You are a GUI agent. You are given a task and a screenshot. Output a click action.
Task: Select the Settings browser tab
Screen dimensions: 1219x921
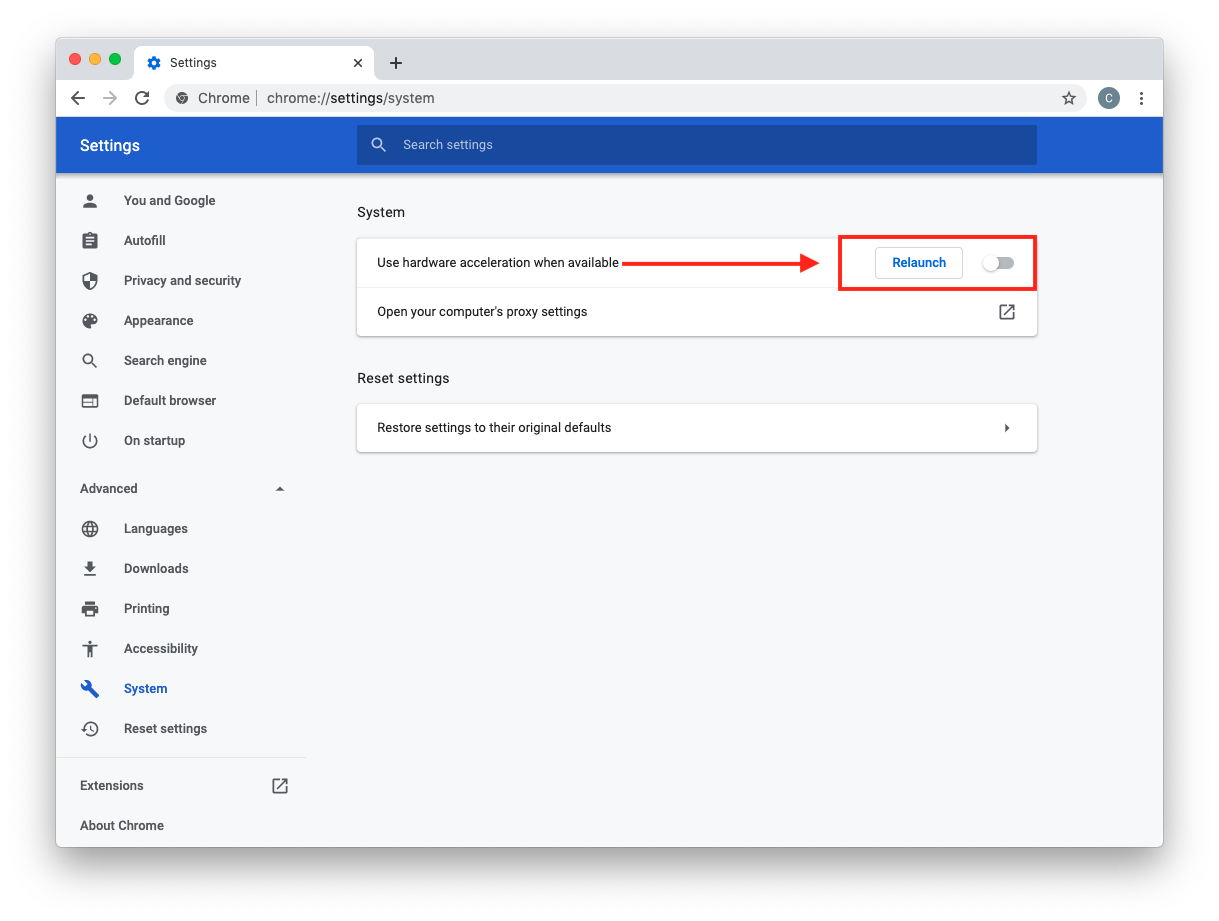pyautogui.click(x=254, y=62)
